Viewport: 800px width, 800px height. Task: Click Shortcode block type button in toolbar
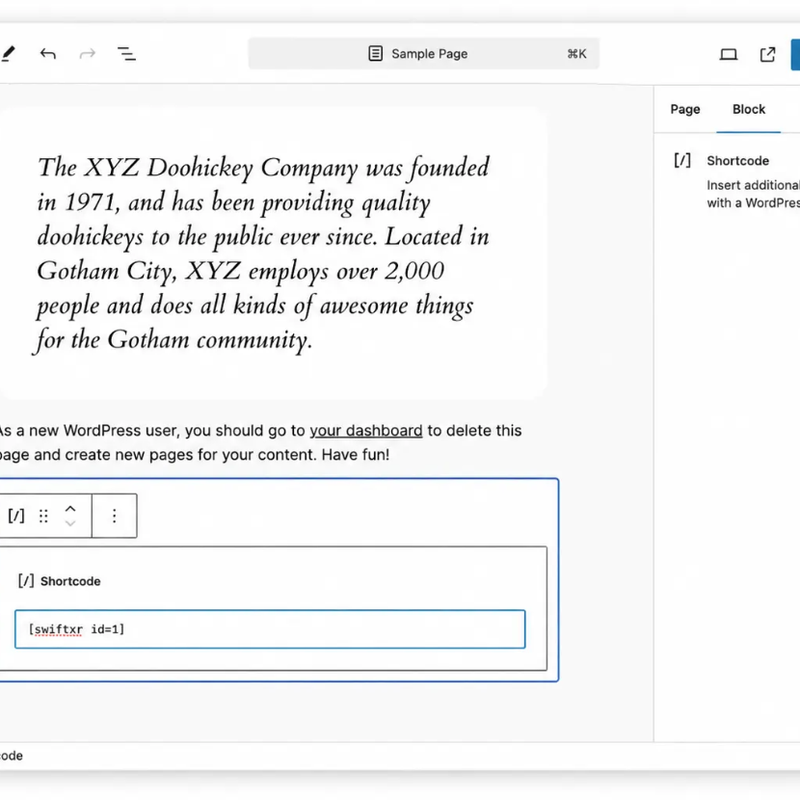(16, 516)
